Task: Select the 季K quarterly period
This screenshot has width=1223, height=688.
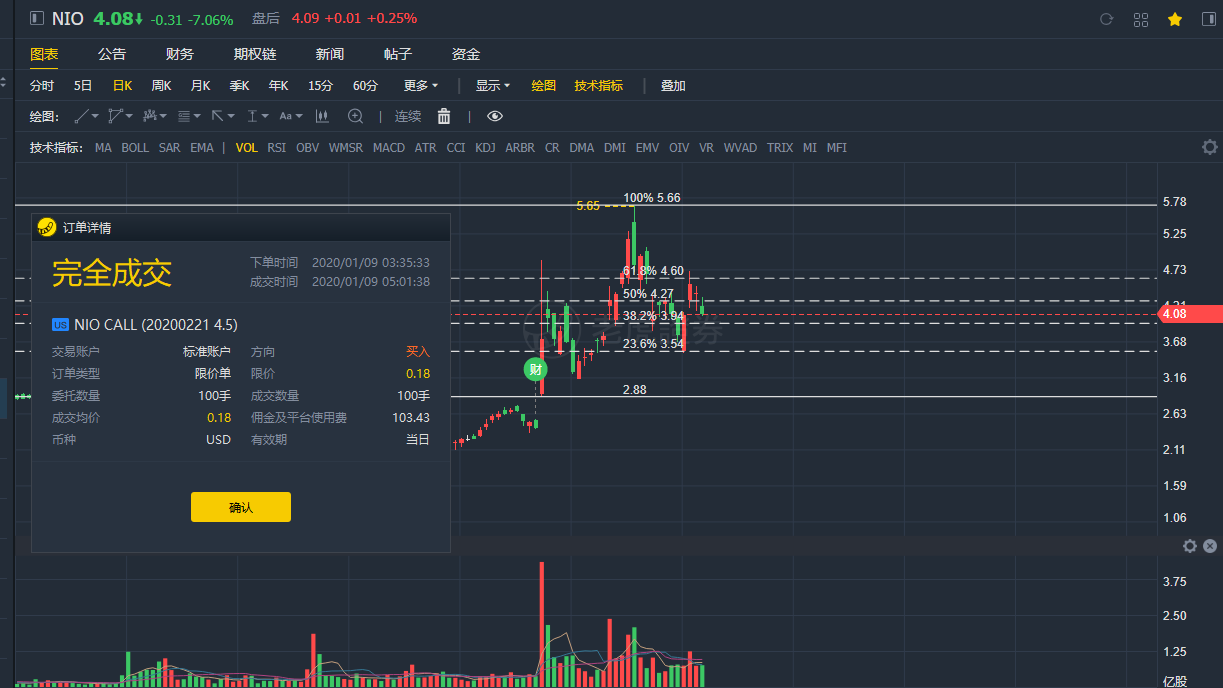Action: pyautogui.click(x=239, y=86)
